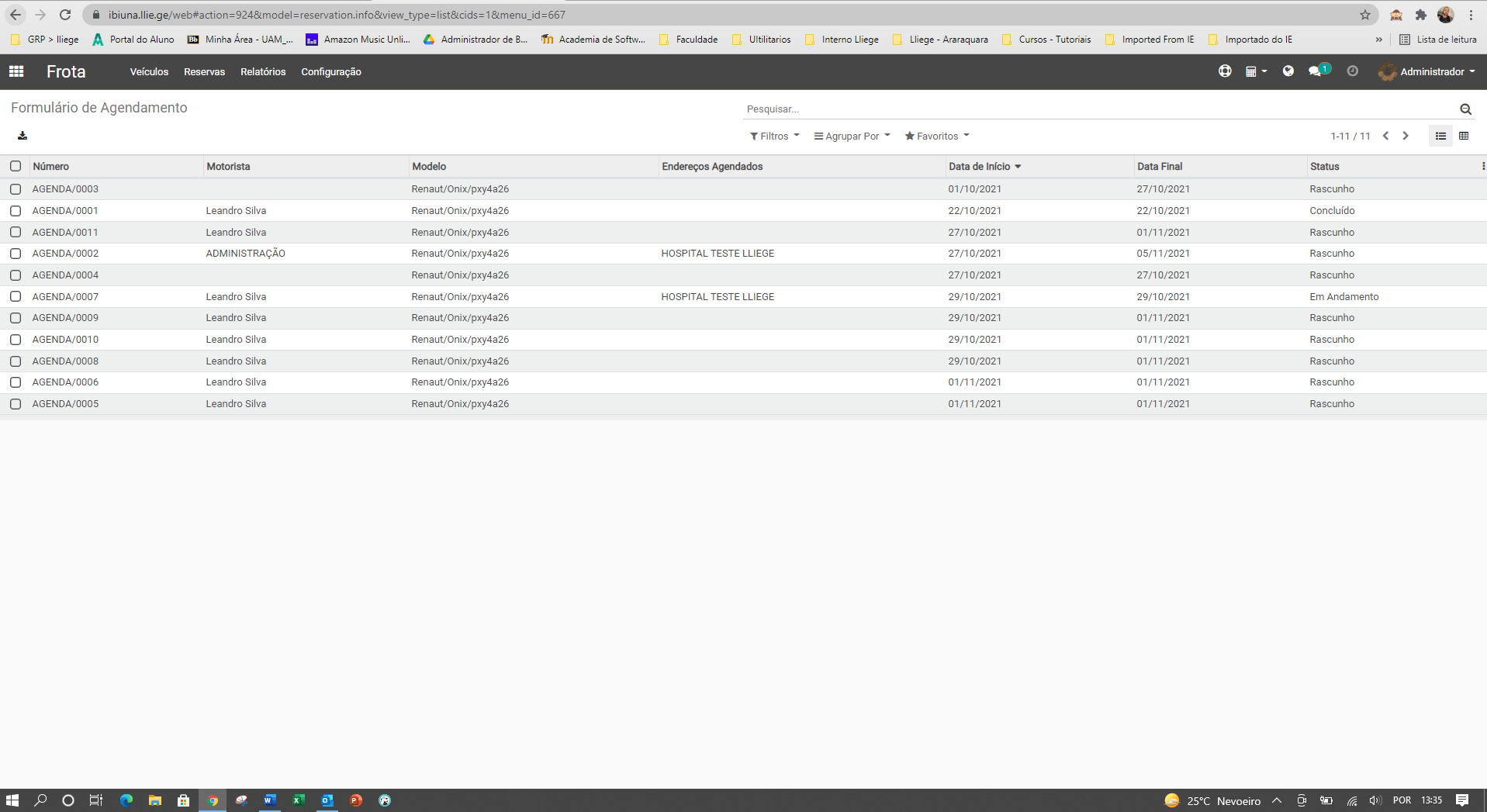This screenshot has height=812, width=1487.
Task: Switch to grid table view icon
Action: coord(1464,136)
